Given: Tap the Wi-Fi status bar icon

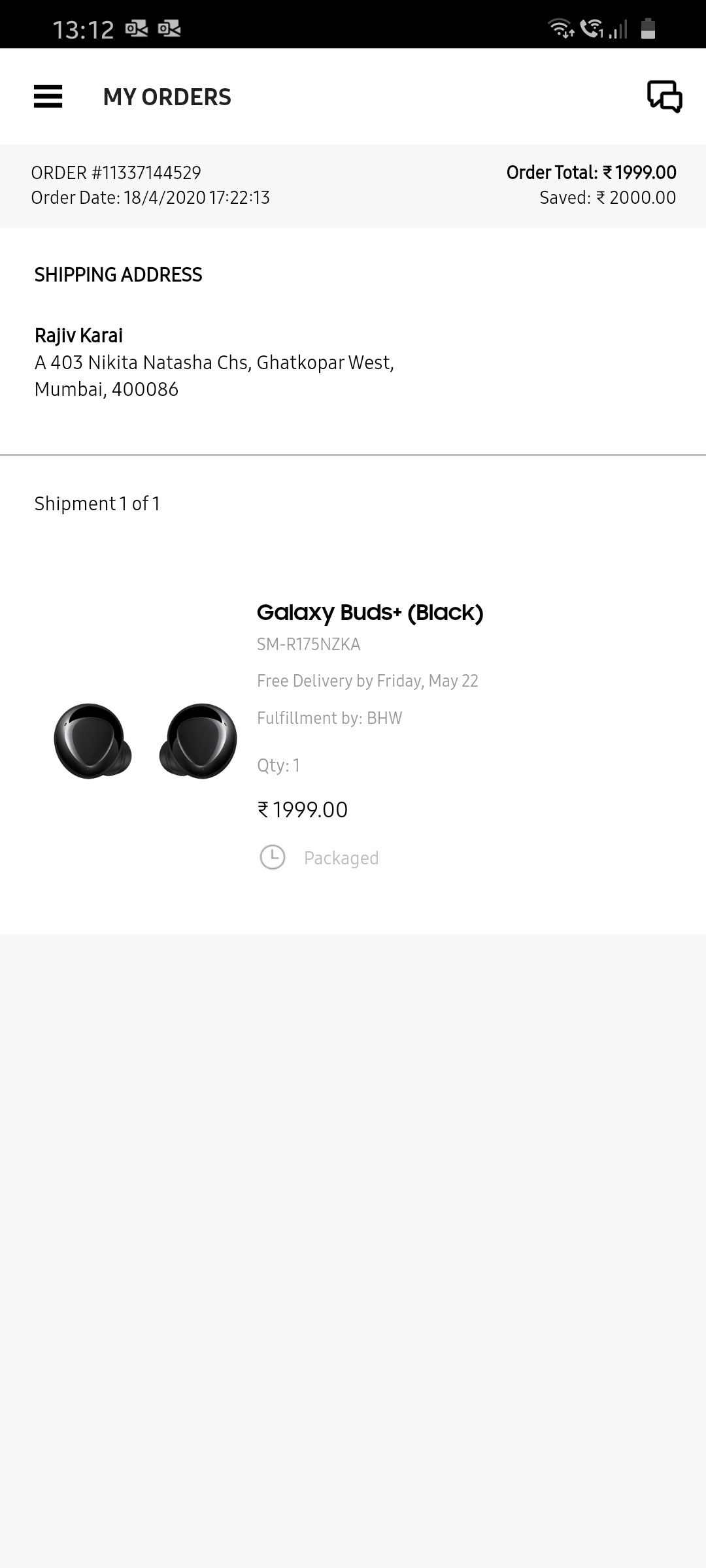Looking at the screenshot, I should click(561, 29).
